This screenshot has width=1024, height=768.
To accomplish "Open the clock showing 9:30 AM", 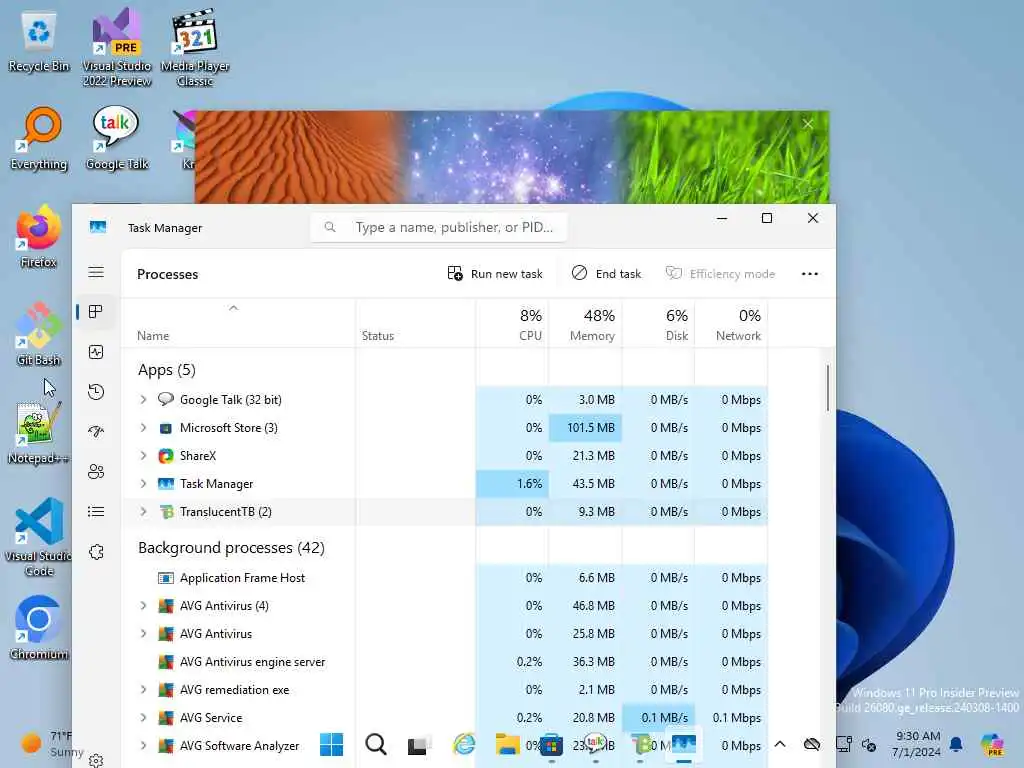I will [x=917, y=744].
